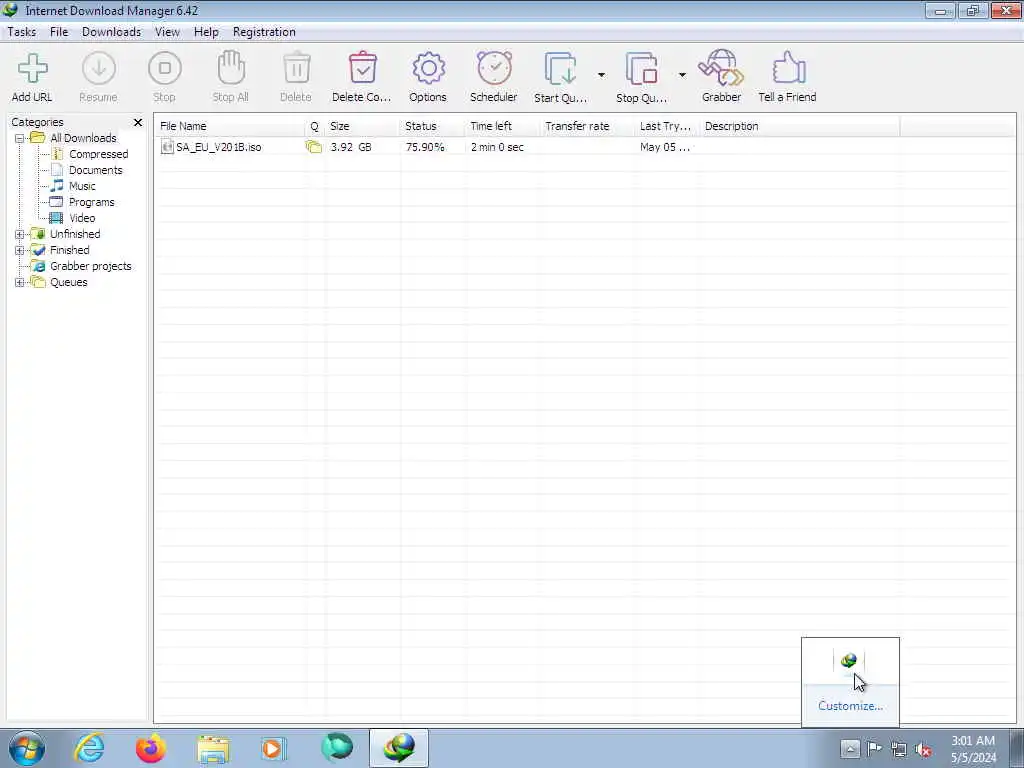Click the Tell a Friend icon

point(788,69)
